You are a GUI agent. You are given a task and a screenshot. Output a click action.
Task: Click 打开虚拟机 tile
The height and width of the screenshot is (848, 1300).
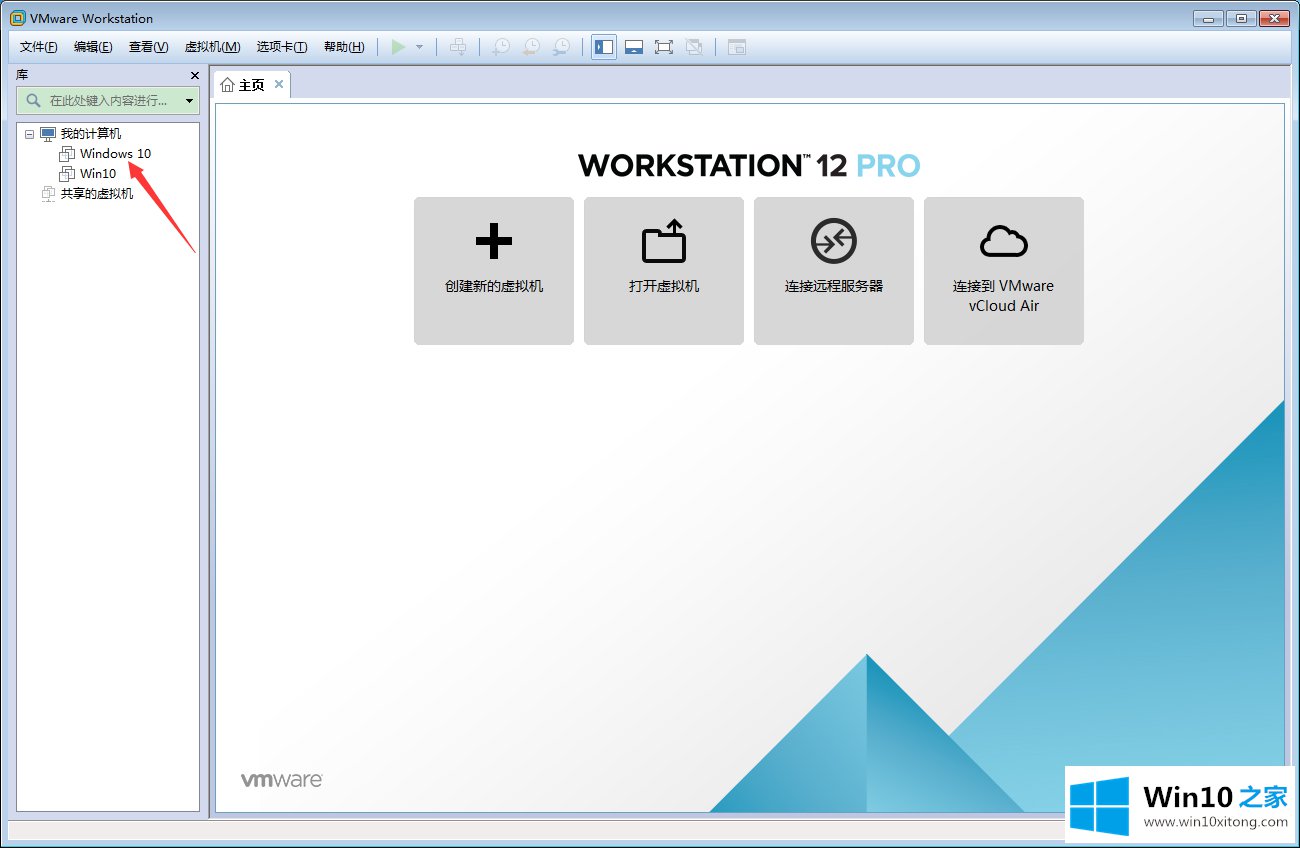(x=664, y=271)
